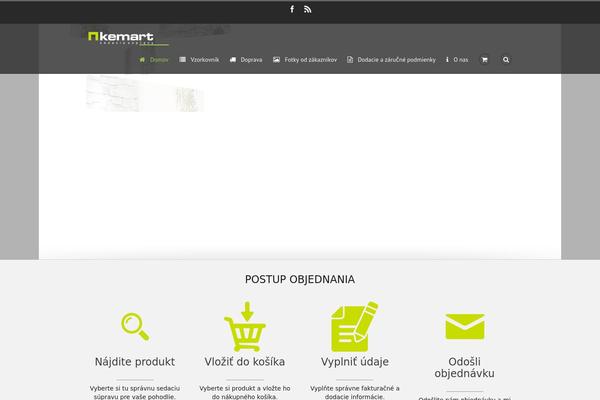The width and height of the screenshot is (600, 400).
Task: Click the green basket with arrow icon
Action: pyautogui.click(x=245, y=327)
